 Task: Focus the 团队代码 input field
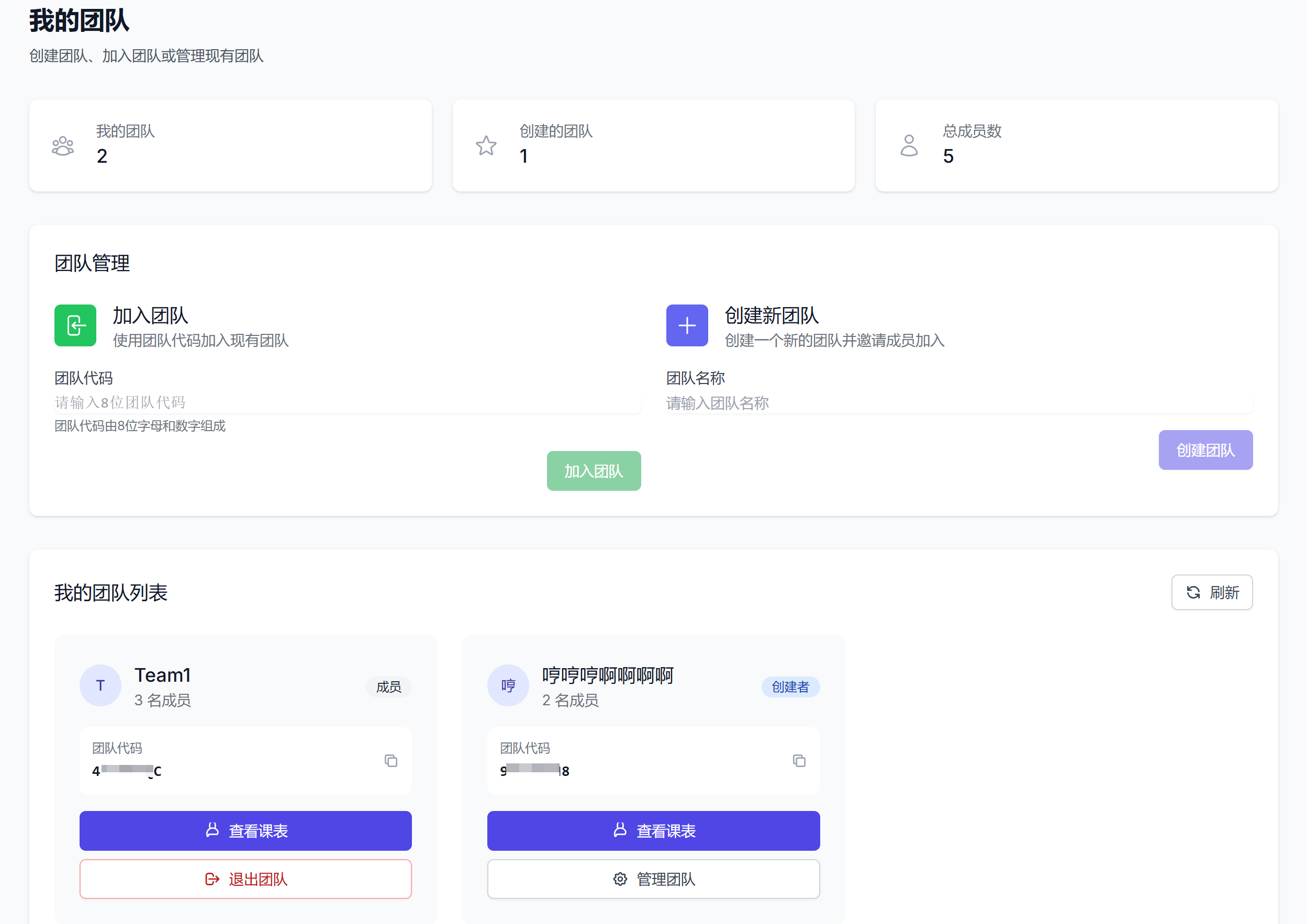[347, 403]
